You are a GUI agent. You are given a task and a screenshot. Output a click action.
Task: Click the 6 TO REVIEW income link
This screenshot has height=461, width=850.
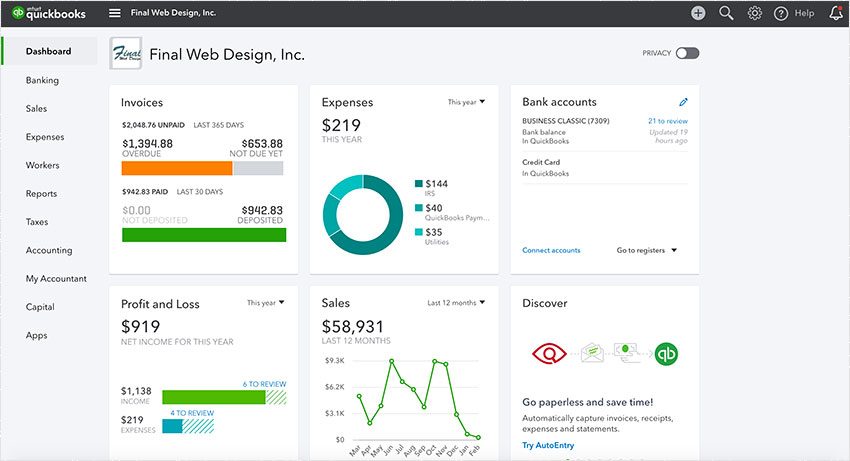[x=265, y=384]
